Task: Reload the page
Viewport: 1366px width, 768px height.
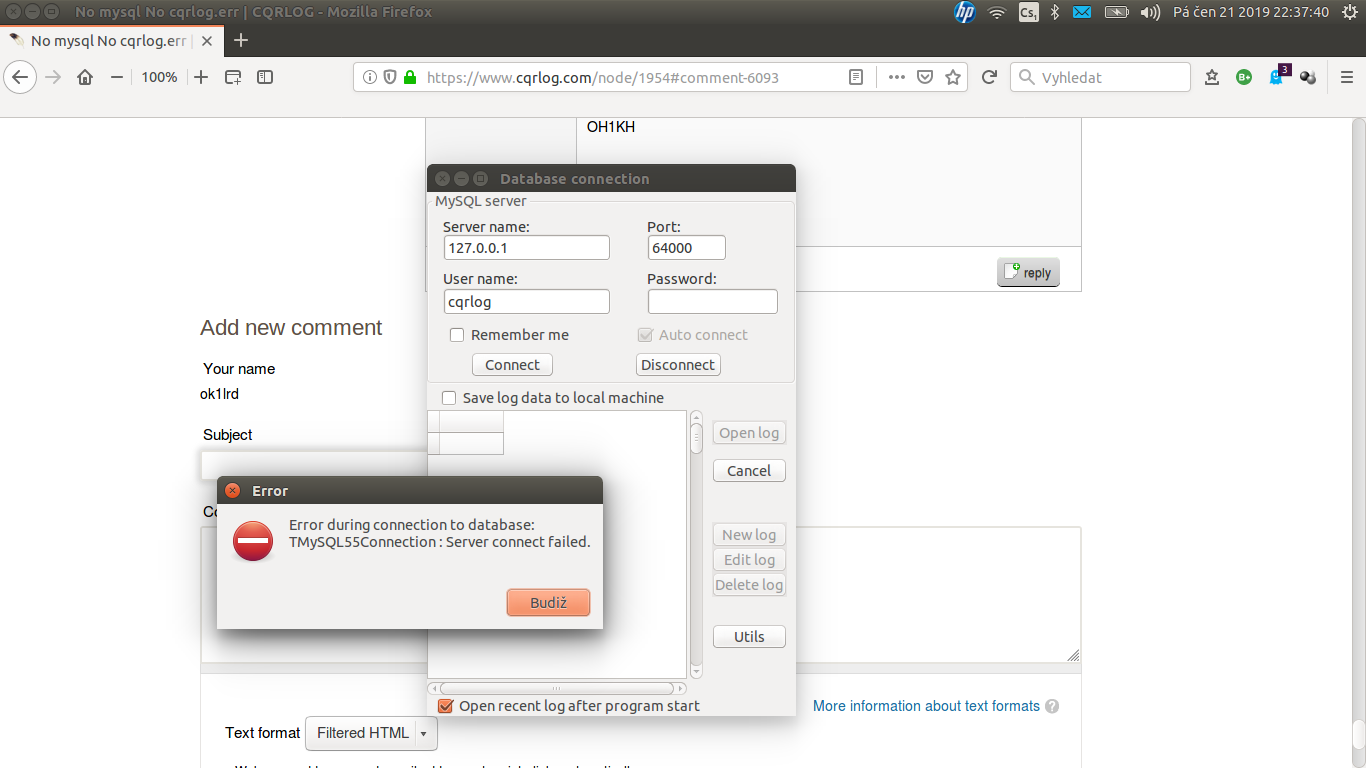Action: pyautogui.click(x=989, y=77)
